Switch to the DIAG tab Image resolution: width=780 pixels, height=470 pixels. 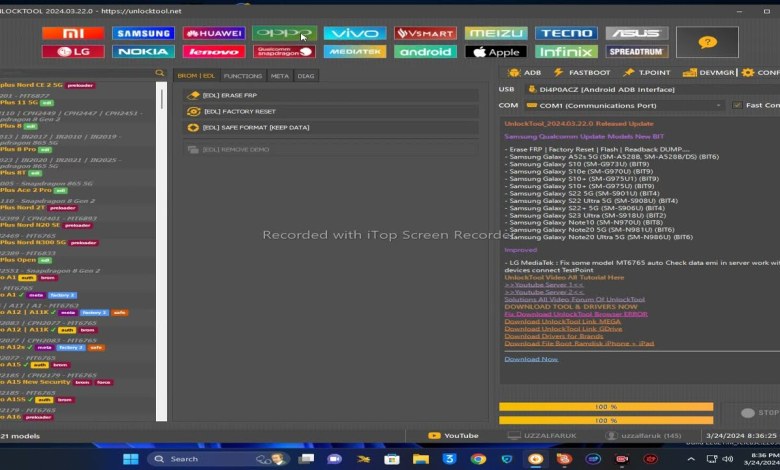pyautogui.click(x=305, y=76)
